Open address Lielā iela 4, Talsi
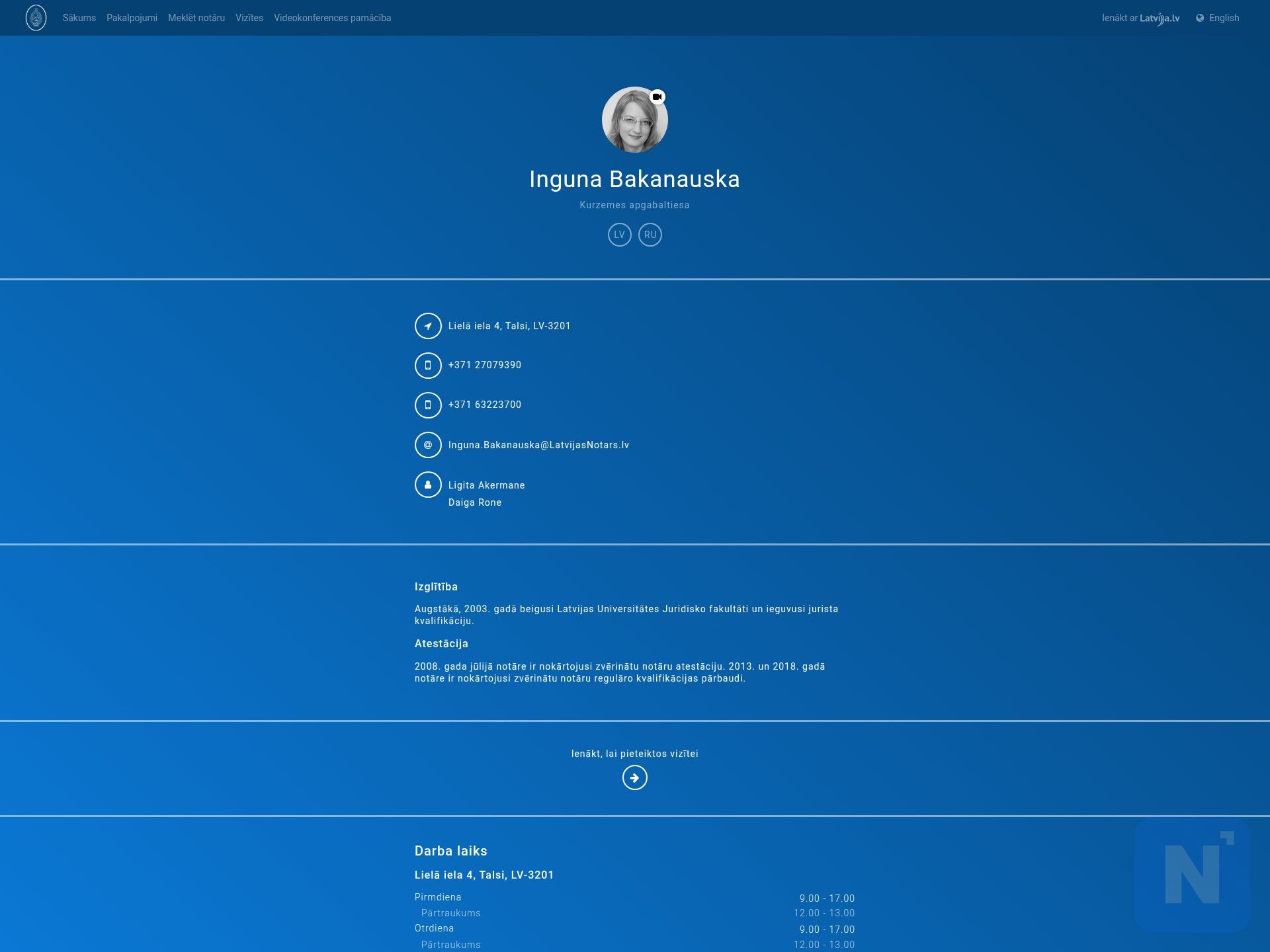Screen dimensions: 1270x952 509,326
